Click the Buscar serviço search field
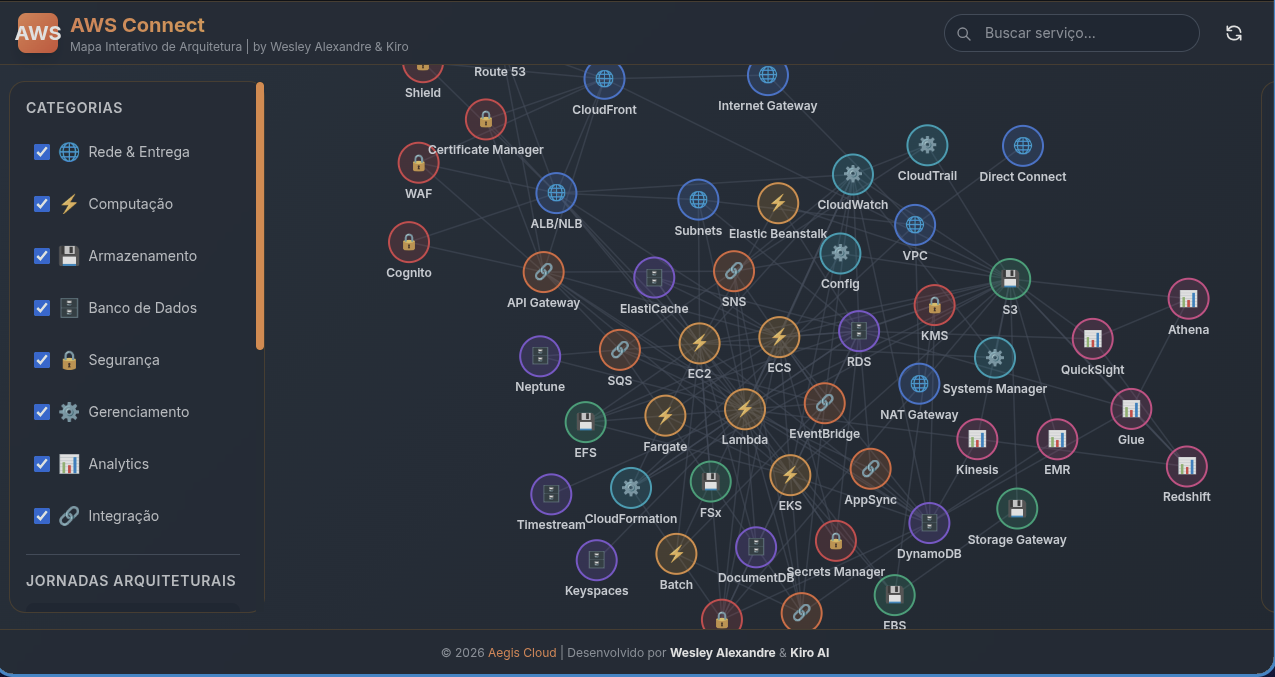This screenshot has width=1275, height=677. point(1070,32)
